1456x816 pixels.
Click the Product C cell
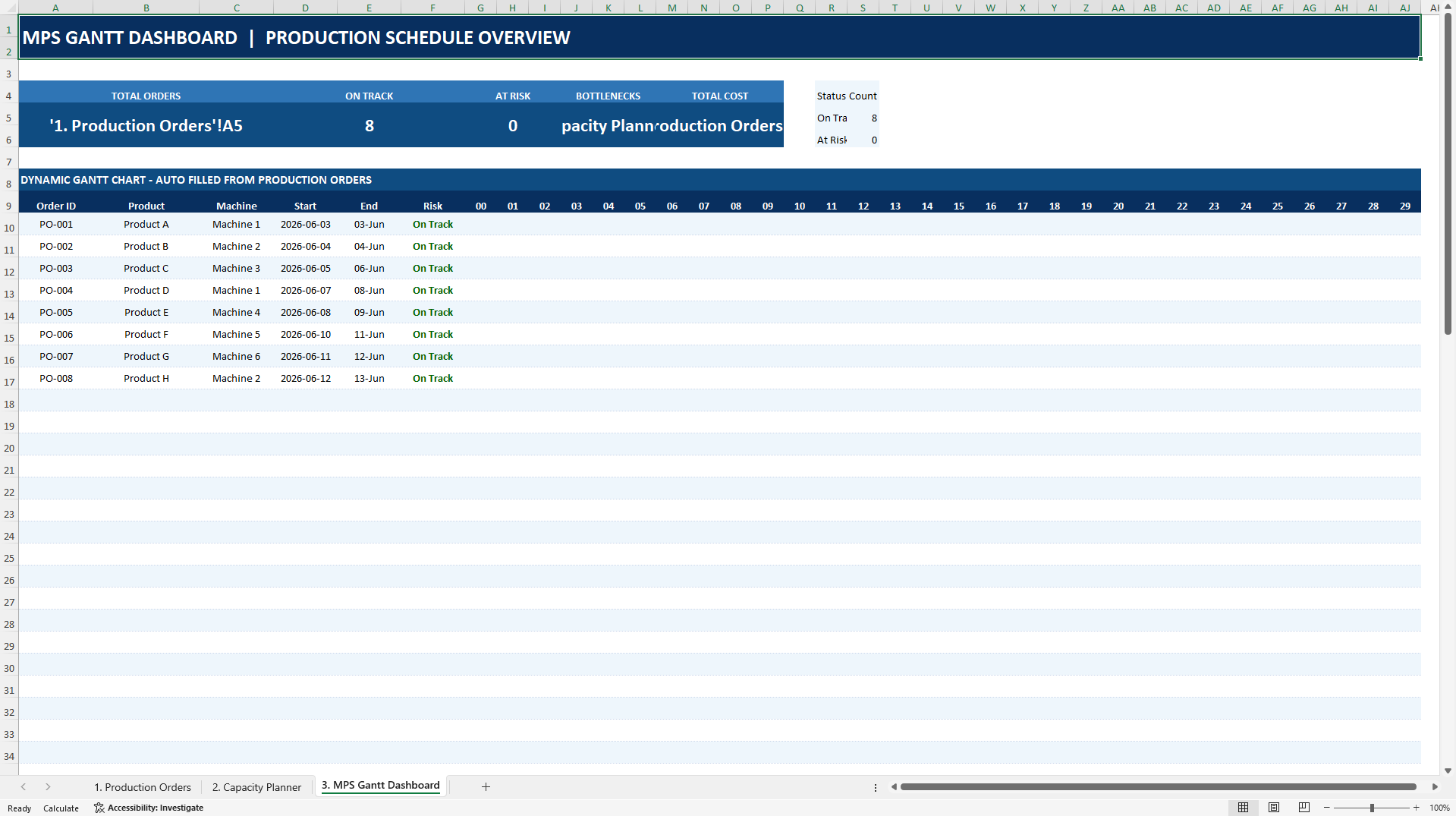tap(146, 268)
